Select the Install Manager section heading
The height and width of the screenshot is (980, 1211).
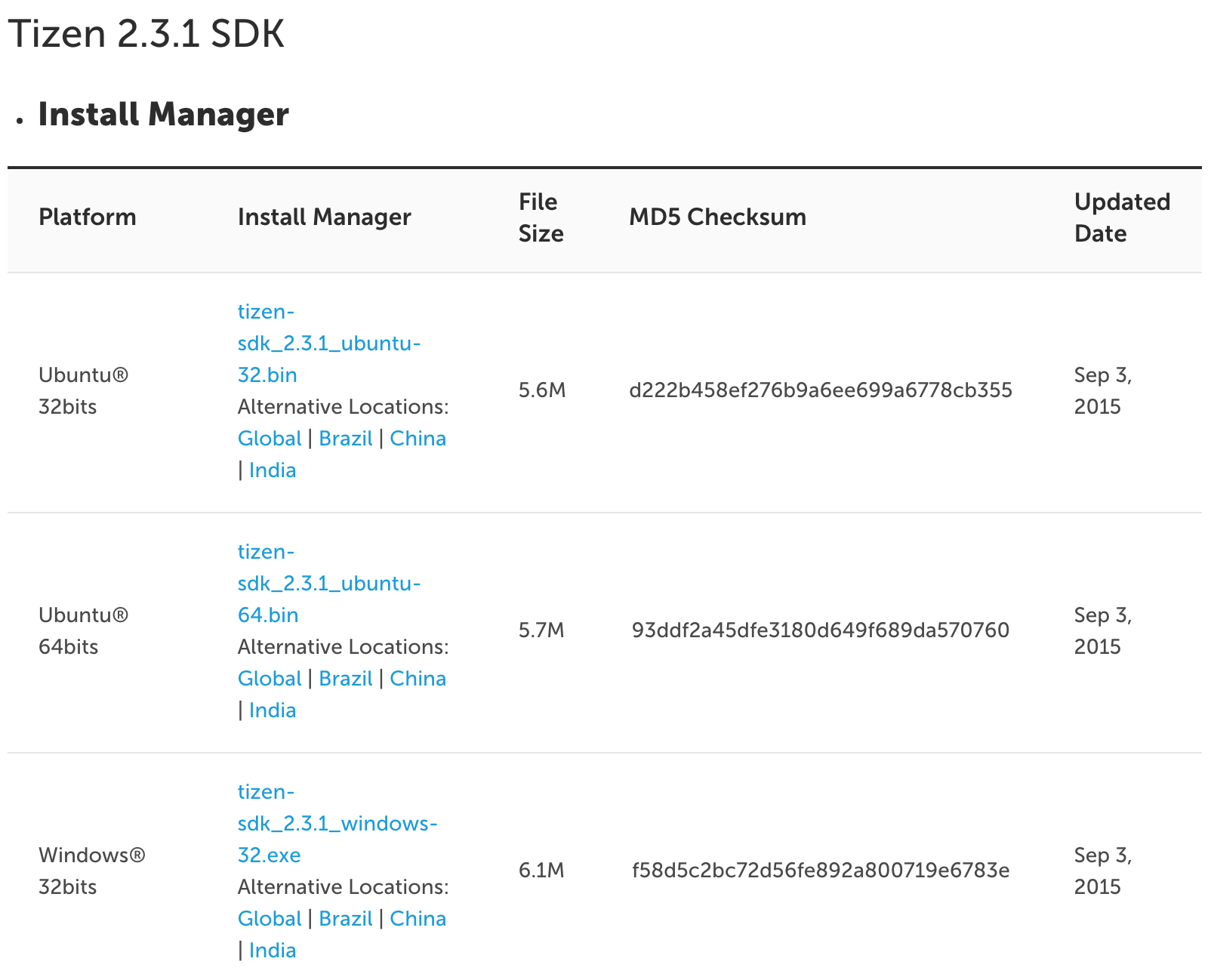click(163, 115)
